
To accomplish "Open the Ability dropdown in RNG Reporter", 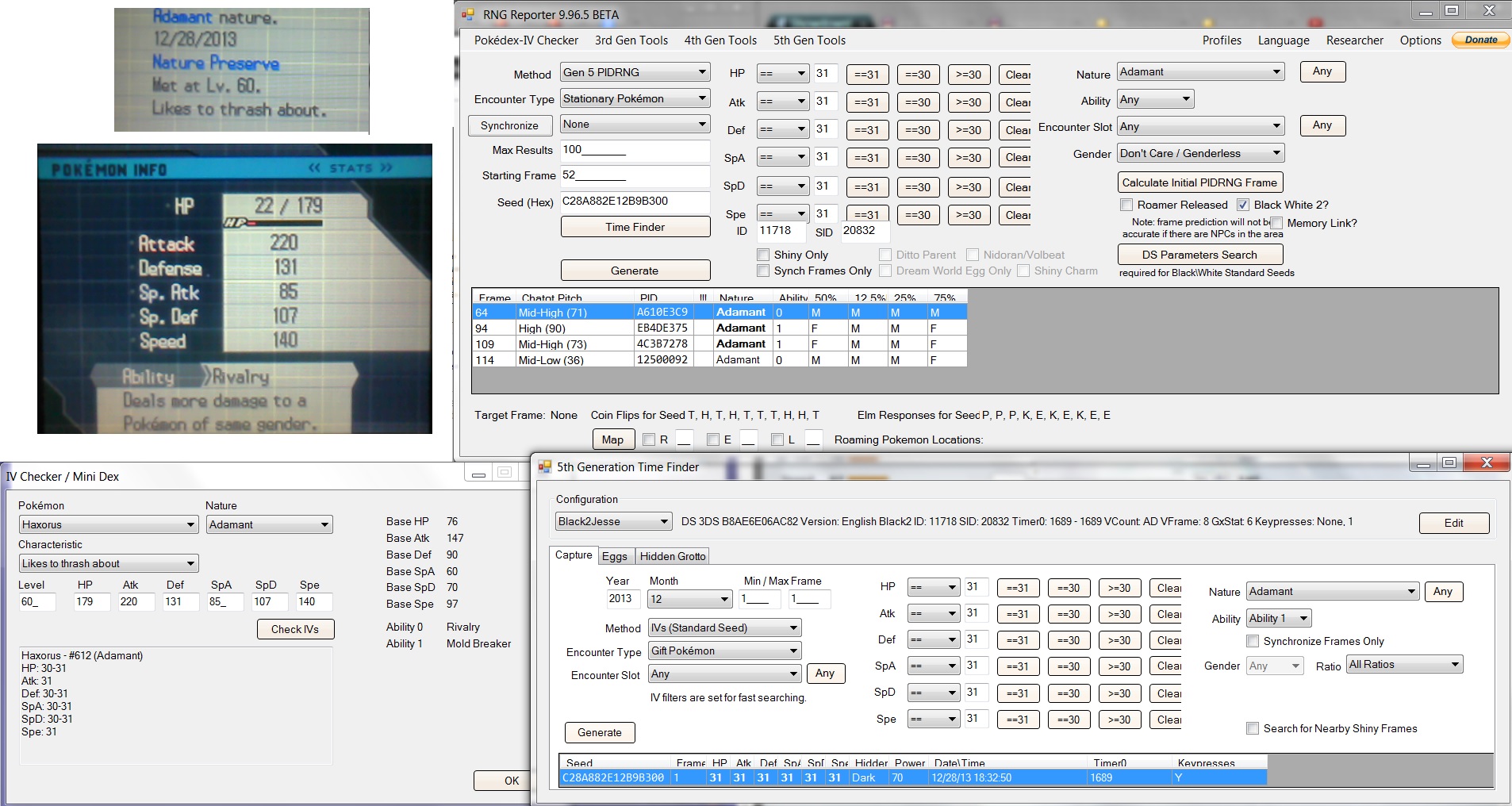I will pyautogui.click(x=1156, y=99).
